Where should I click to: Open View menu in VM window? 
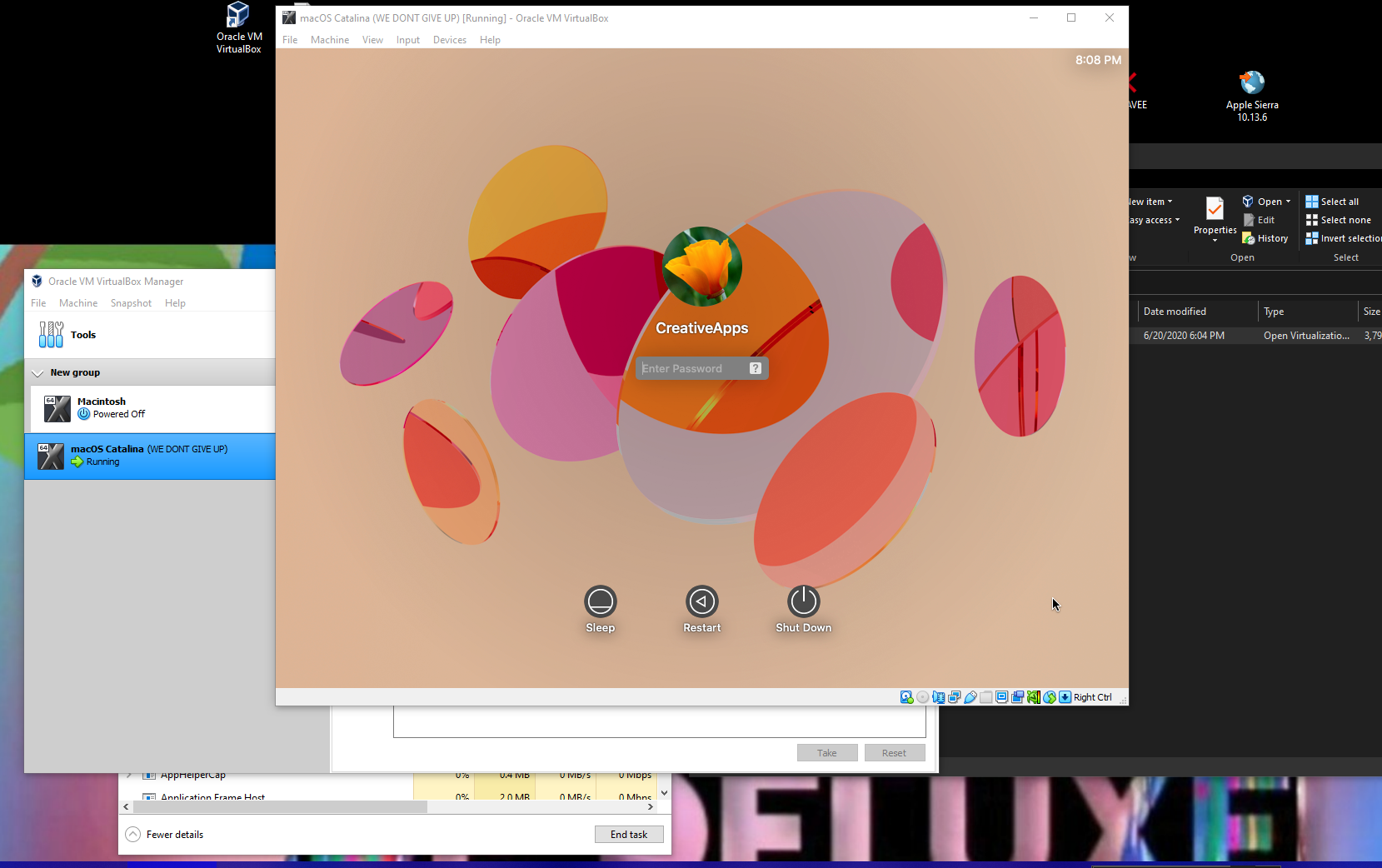(372, 40)
